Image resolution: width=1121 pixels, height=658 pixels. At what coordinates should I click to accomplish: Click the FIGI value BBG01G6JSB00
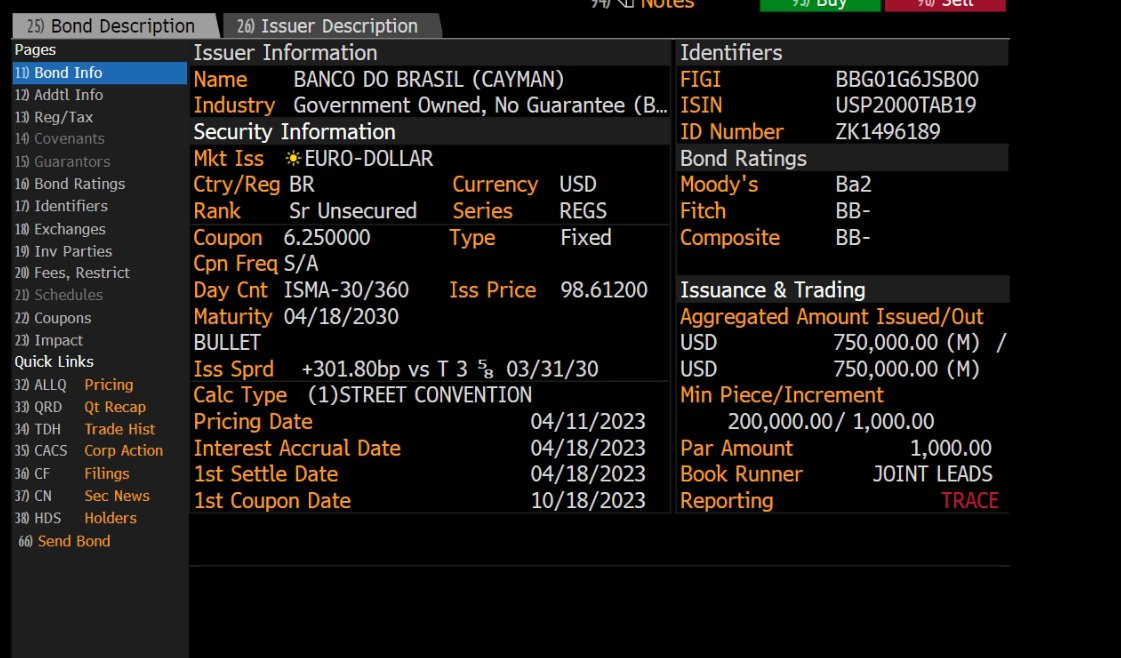coord(907,79)
